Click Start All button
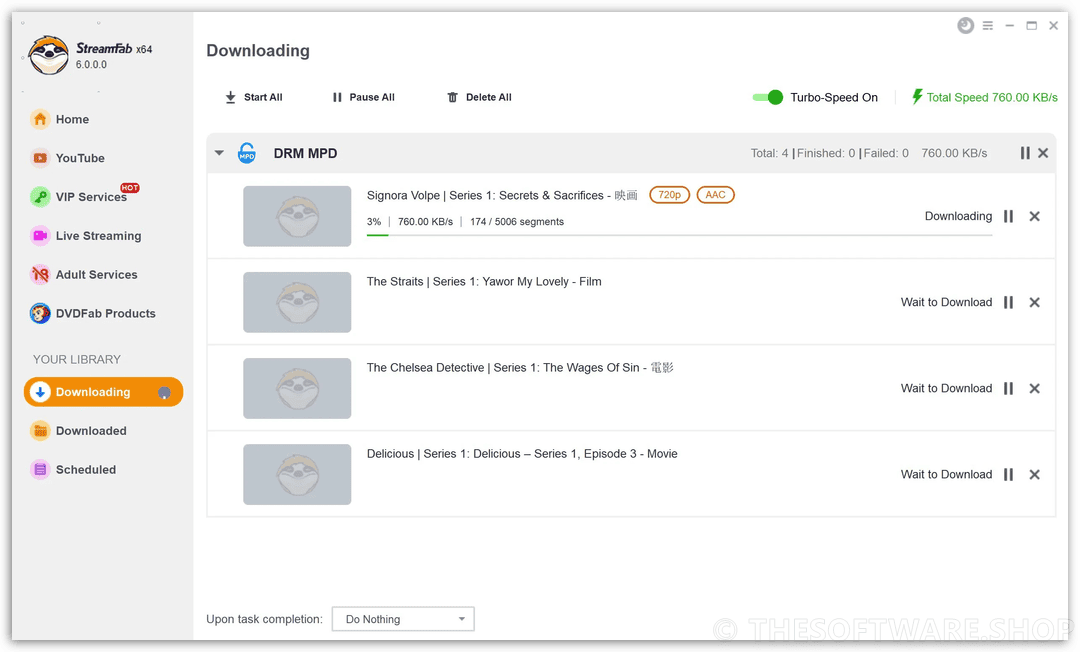The width and height of the screenshot is (1080, 652). click(253, 97)
